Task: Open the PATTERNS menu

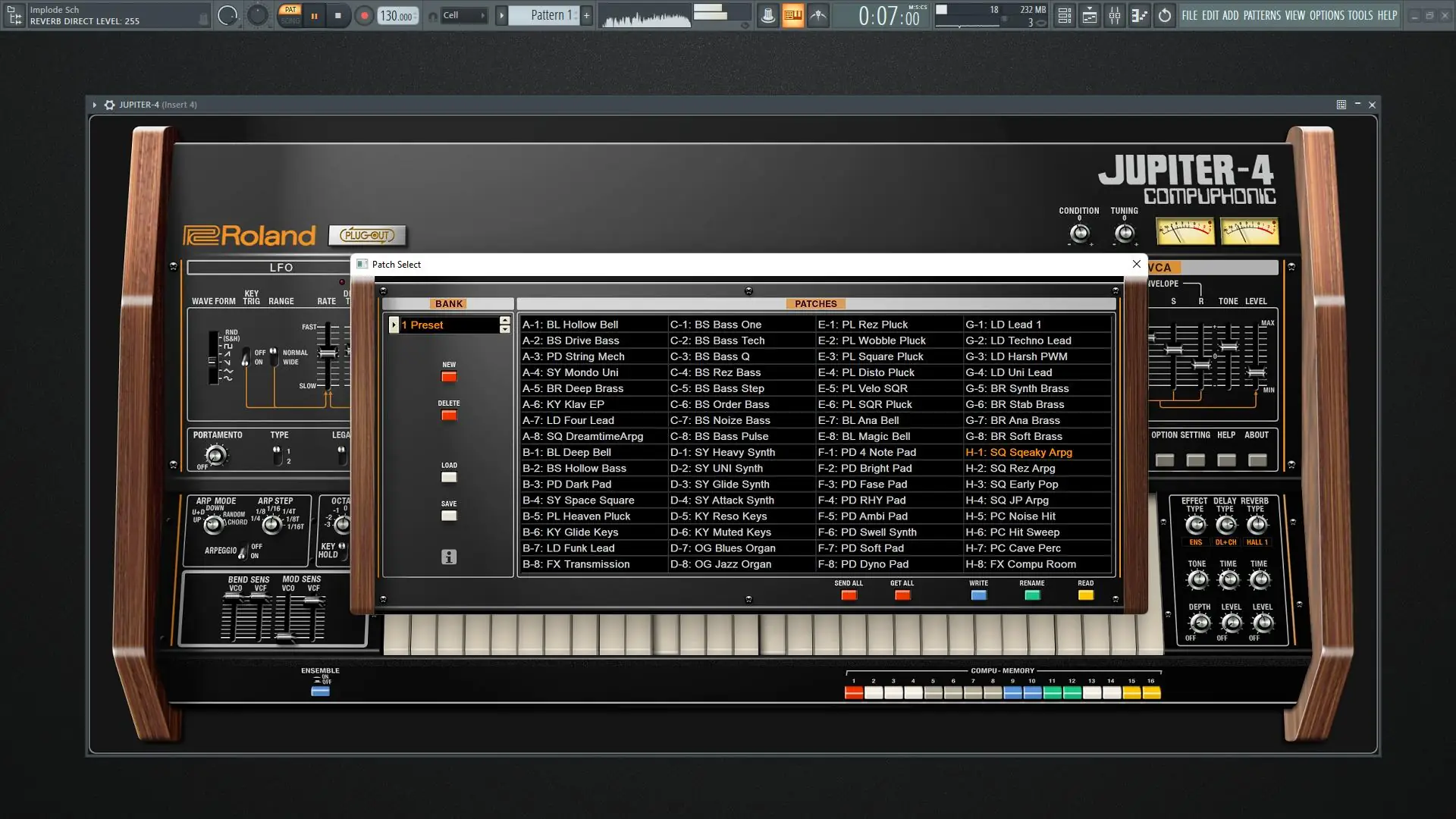Action: pyautogui.click(x=1262, y=15)
